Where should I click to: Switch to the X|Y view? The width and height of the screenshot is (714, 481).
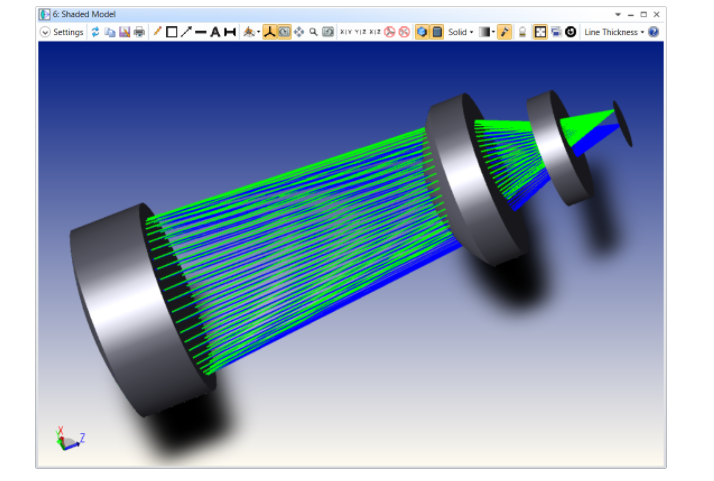[346, 32]
